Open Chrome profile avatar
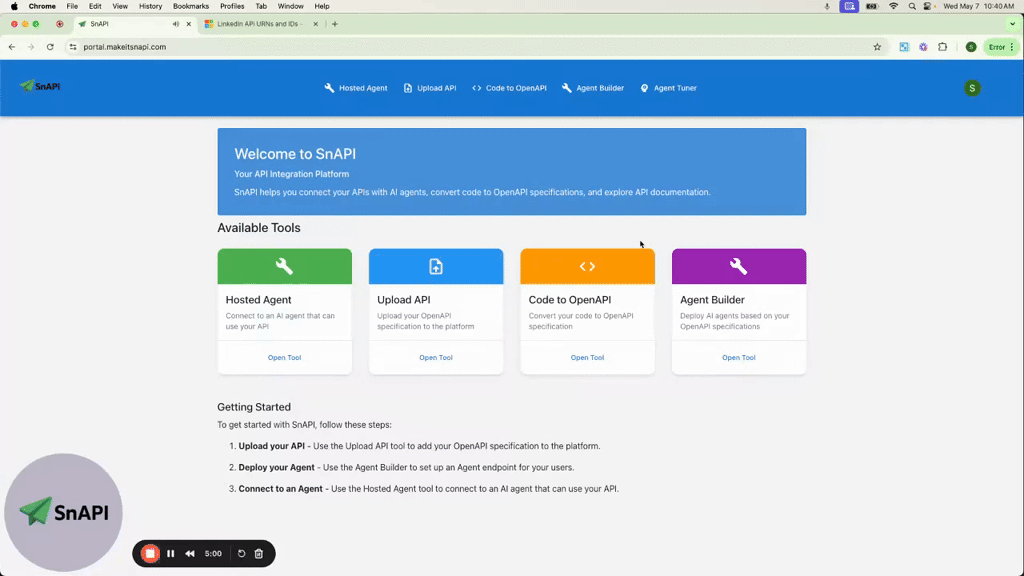Viewport: 1024px width, 576px height. 971,47
